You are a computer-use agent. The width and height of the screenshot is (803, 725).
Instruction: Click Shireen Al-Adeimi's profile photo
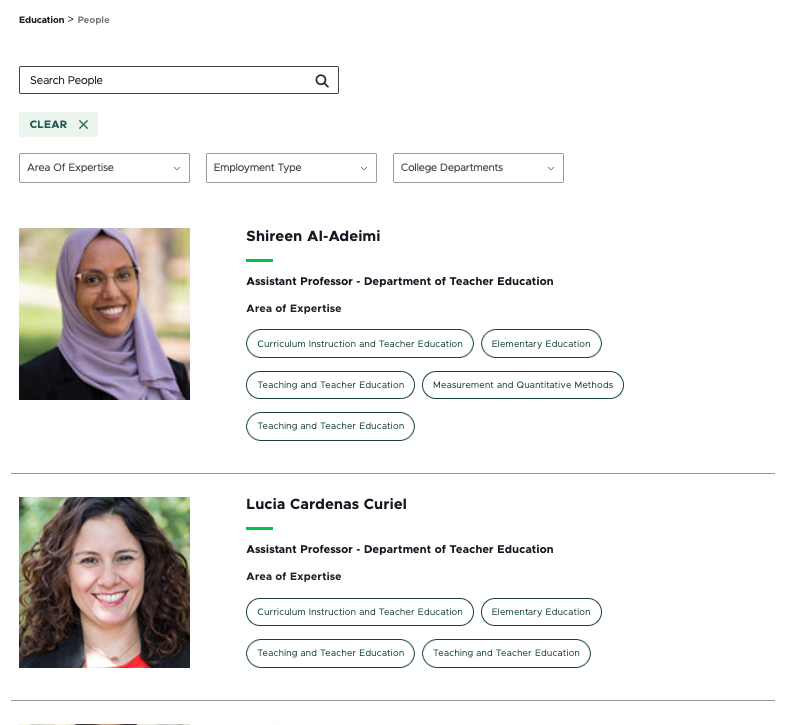coord(104,314)
